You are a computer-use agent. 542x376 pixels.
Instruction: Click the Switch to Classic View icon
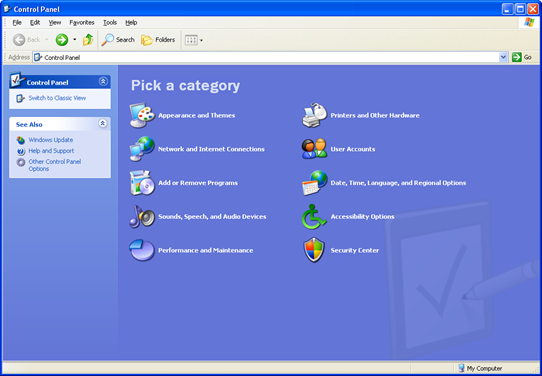(x=20, y=98)
